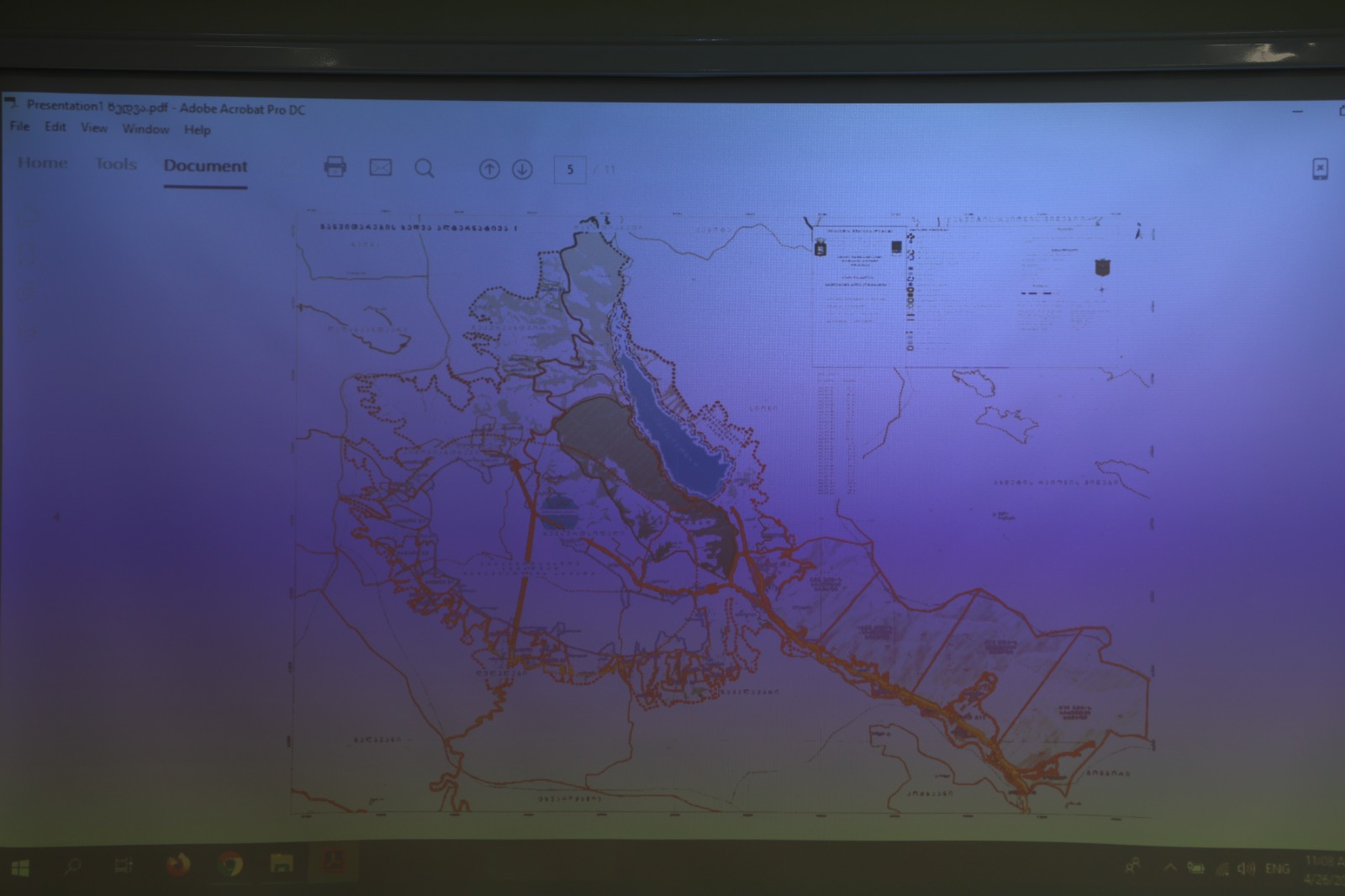Check battery status in the system tray
The width and height of the screenshot is (1345, 896).
point(1195,868)
